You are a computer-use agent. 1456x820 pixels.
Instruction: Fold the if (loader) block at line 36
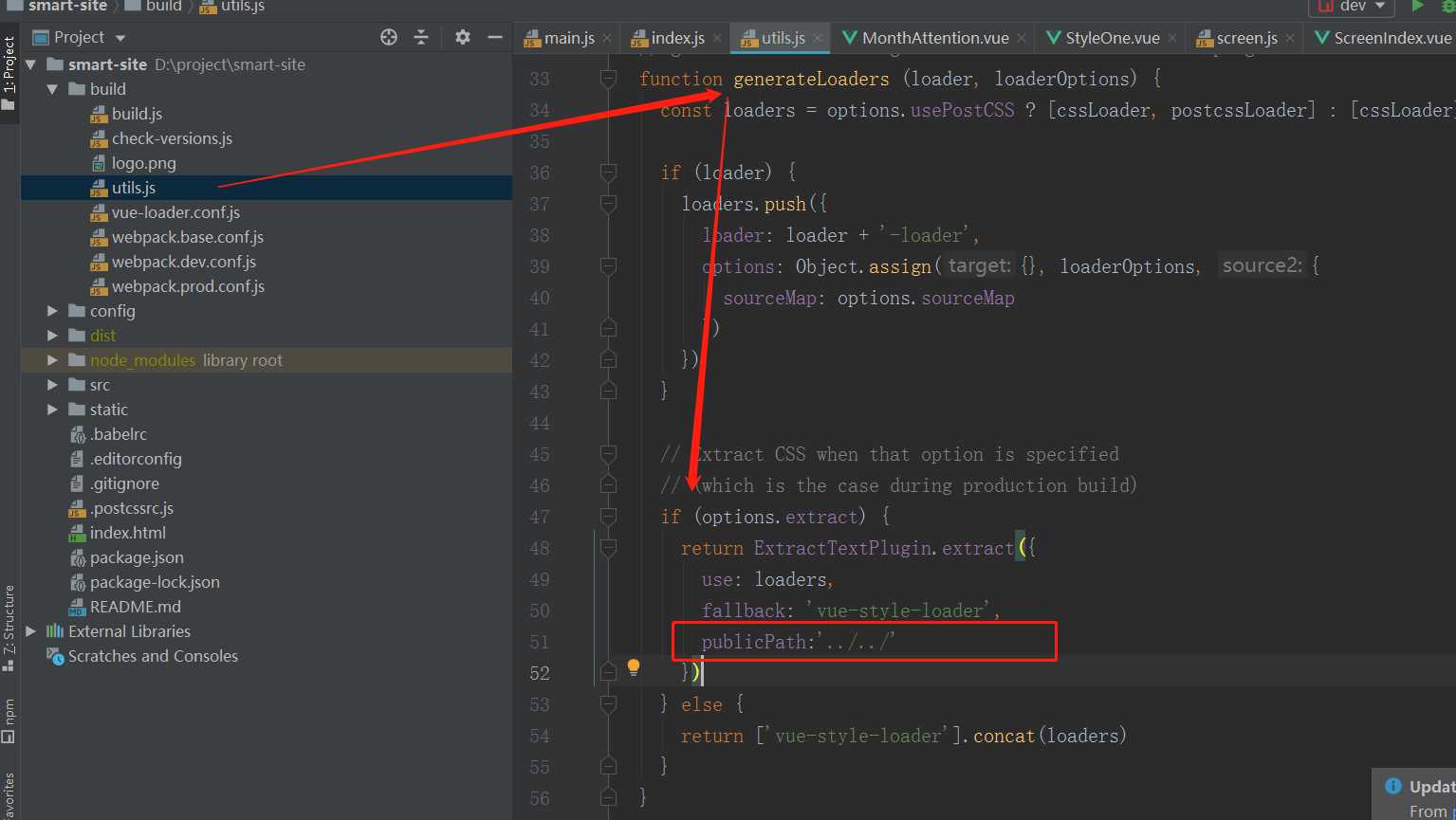(x=608, y=173)
